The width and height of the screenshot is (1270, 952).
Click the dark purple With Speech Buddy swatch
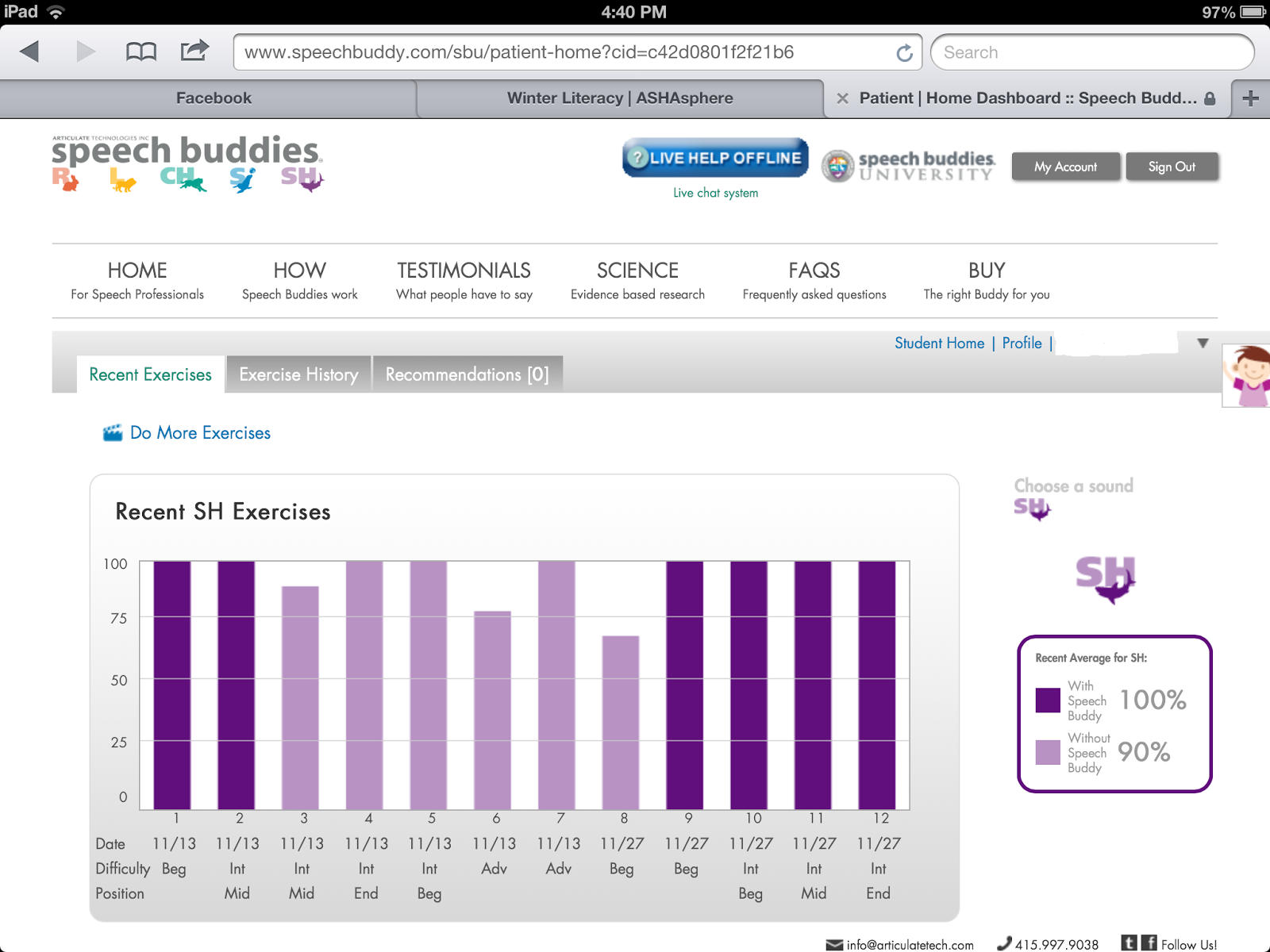tap(1048, 701)
